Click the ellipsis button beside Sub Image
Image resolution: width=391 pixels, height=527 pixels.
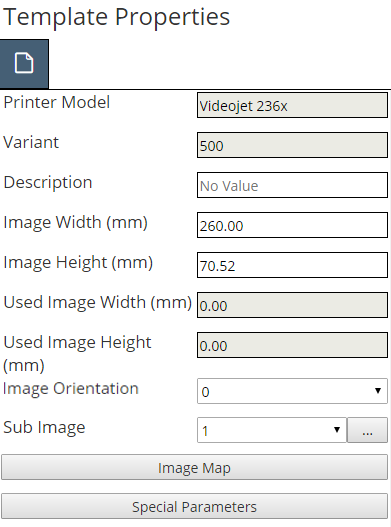(367, 430)
